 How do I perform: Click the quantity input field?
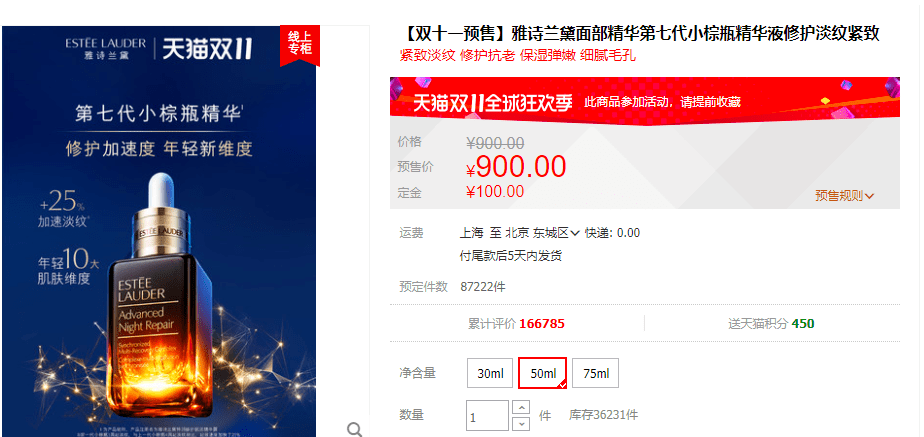487,416
